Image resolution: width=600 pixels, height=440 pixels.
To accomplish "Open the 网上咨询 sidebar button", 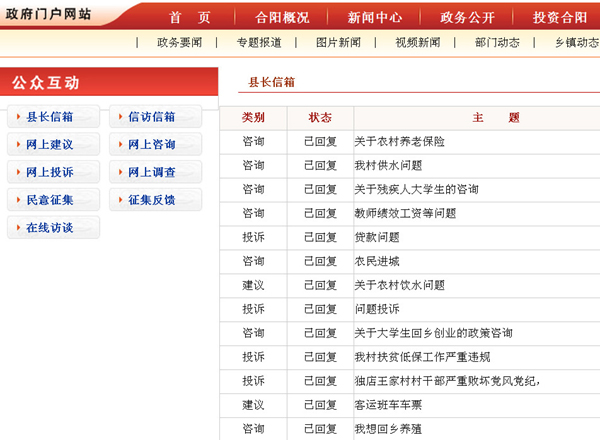I will click(155, 145).
